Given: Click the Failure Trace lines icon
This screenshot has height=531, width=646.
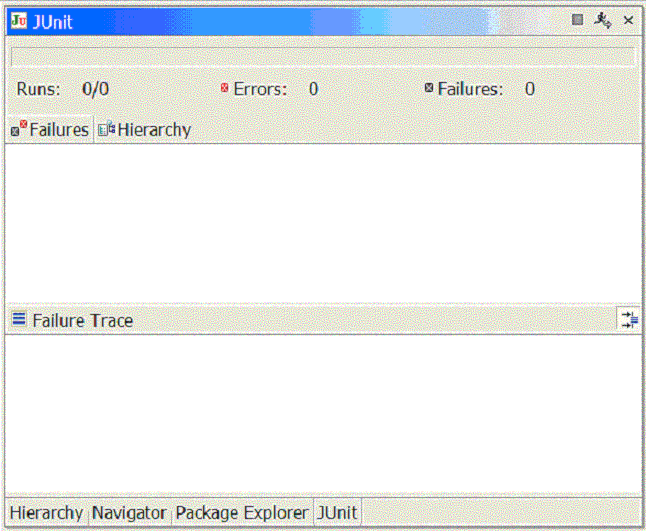Looking at the screenshot, I should [x=19, y=320].
